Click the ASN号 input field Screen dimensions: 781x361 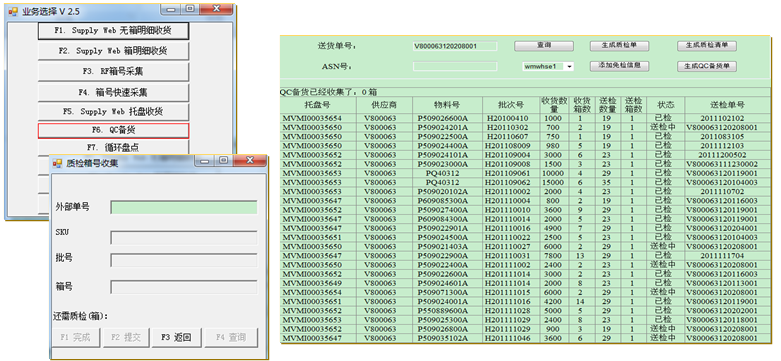pyautogui.click(x=455, y=66)
